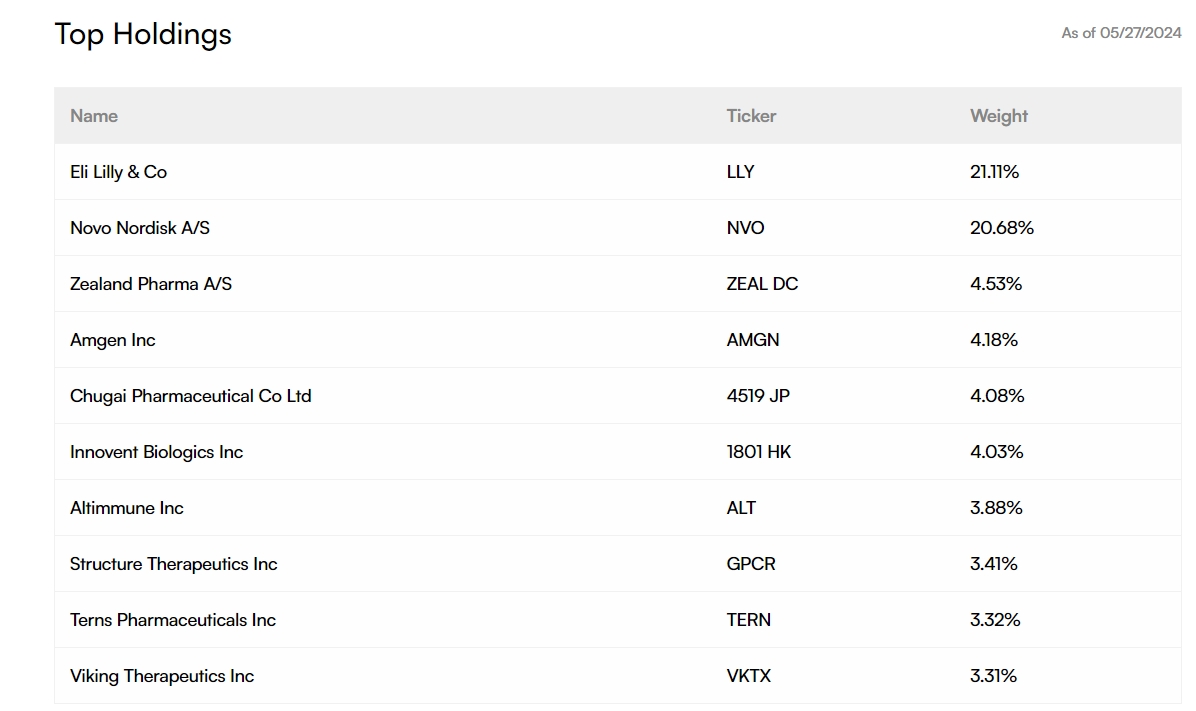The width and height of the screenshot is (1196, 711).
Task: Click the Amgen Inc holding name
Action: point(113,340)
